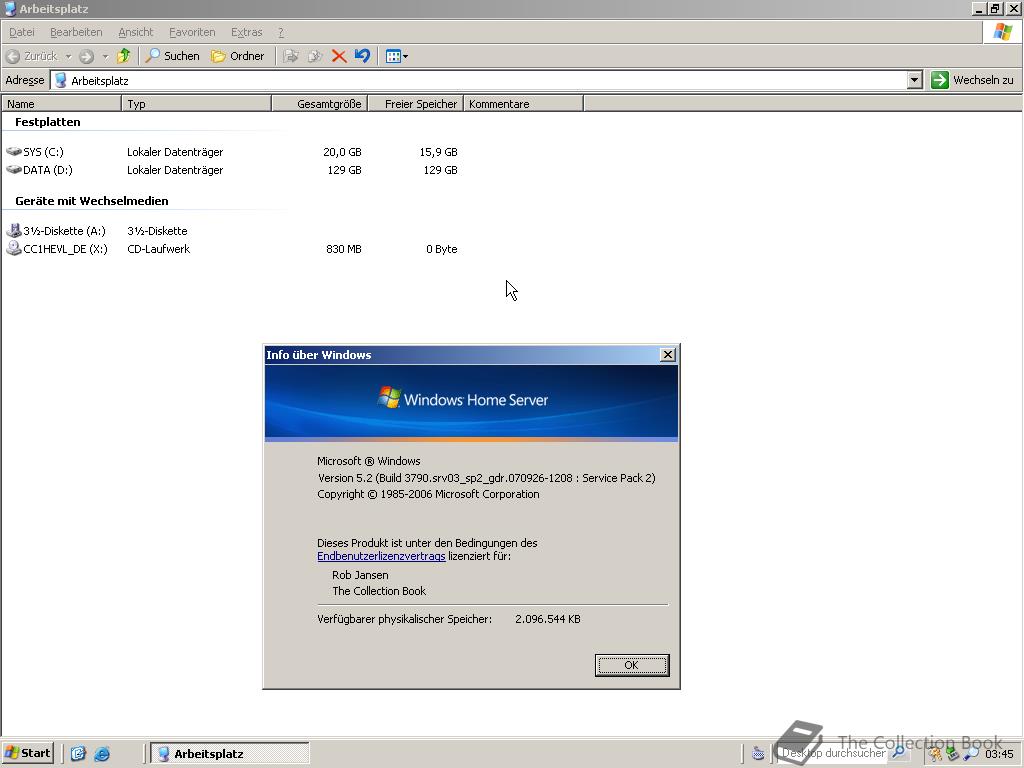
Task: Click the Show Desktop quick launch icon
Action: click(78, 754)
